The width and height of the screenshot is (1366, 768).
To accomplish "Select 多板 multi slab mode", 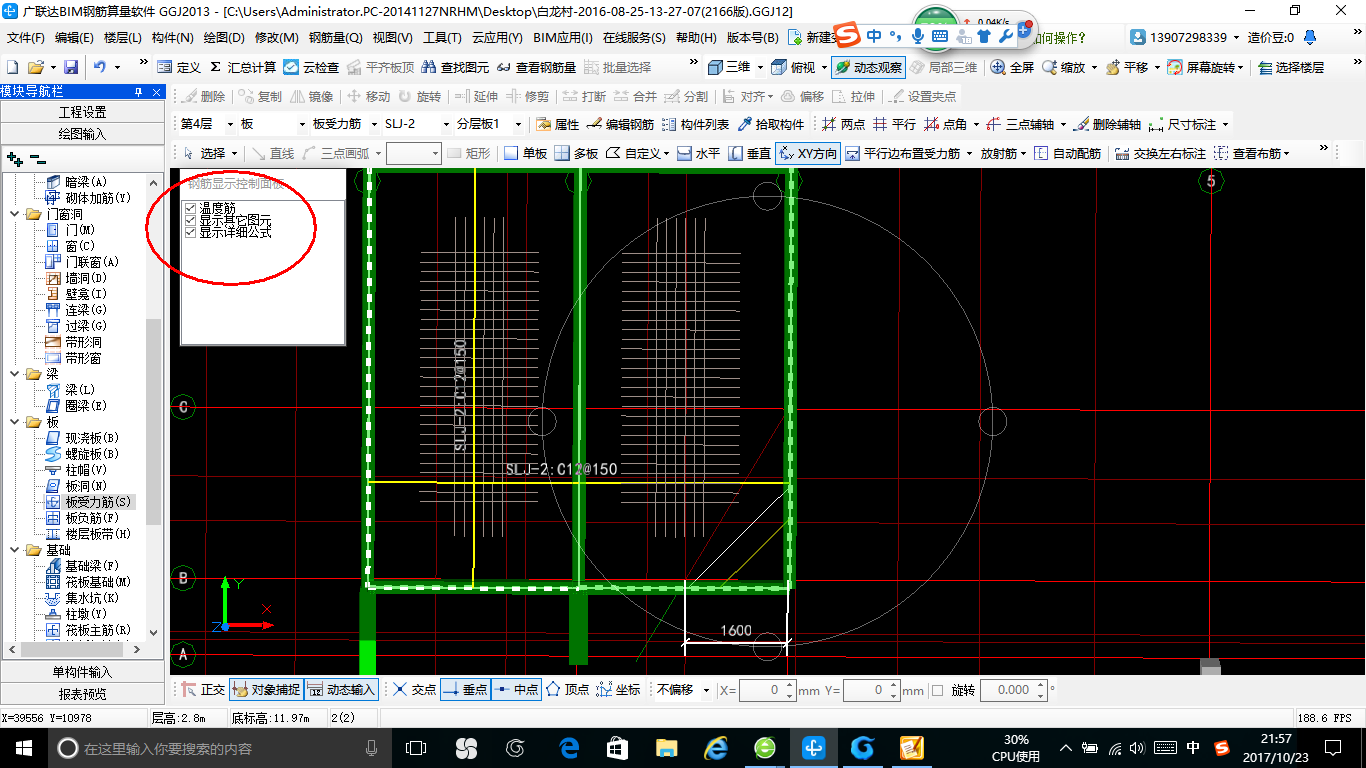I will pos(576,153).
